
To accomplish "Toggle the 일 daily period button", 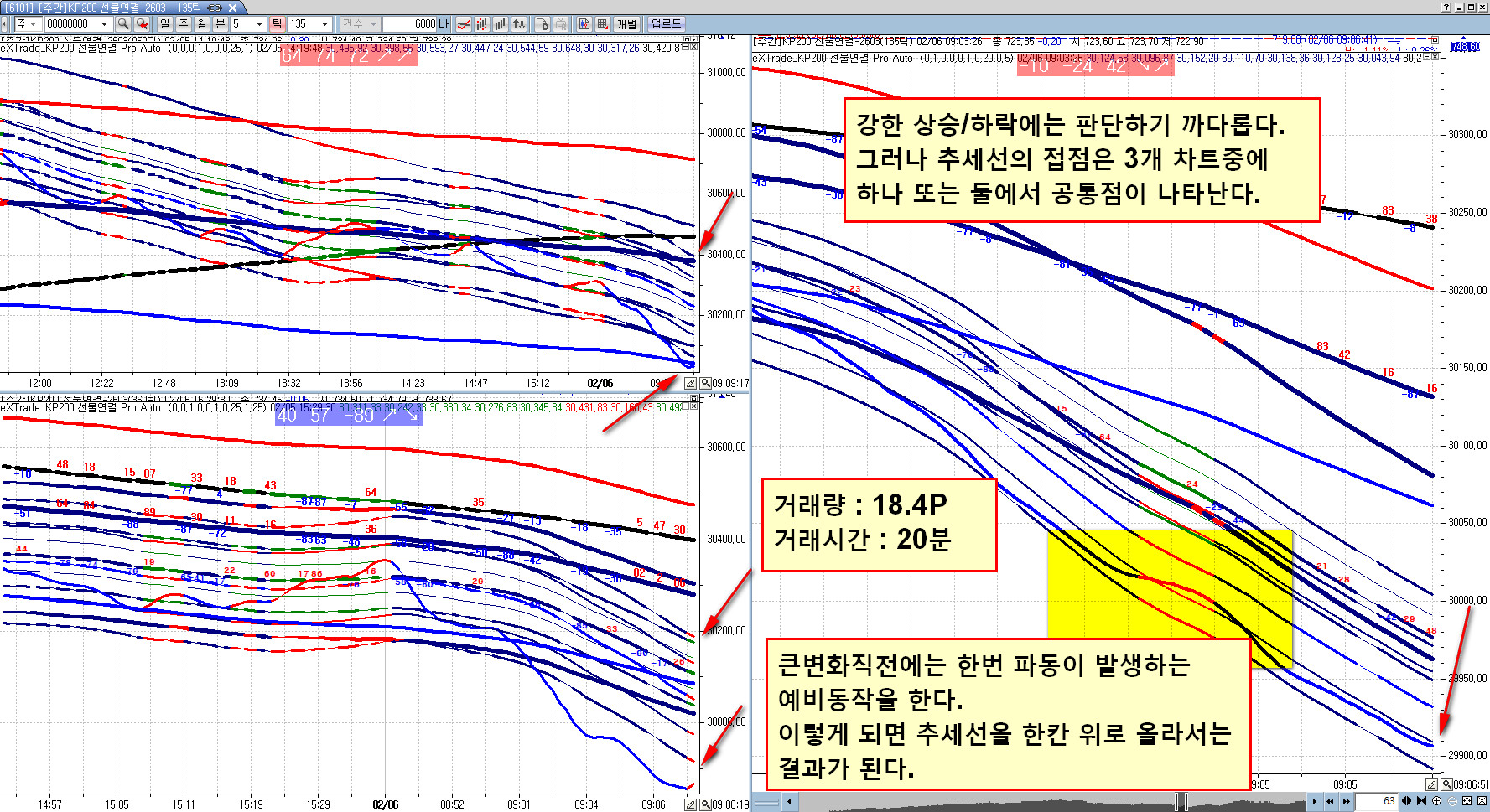I will pyautogui.click(x=164, y=24).
